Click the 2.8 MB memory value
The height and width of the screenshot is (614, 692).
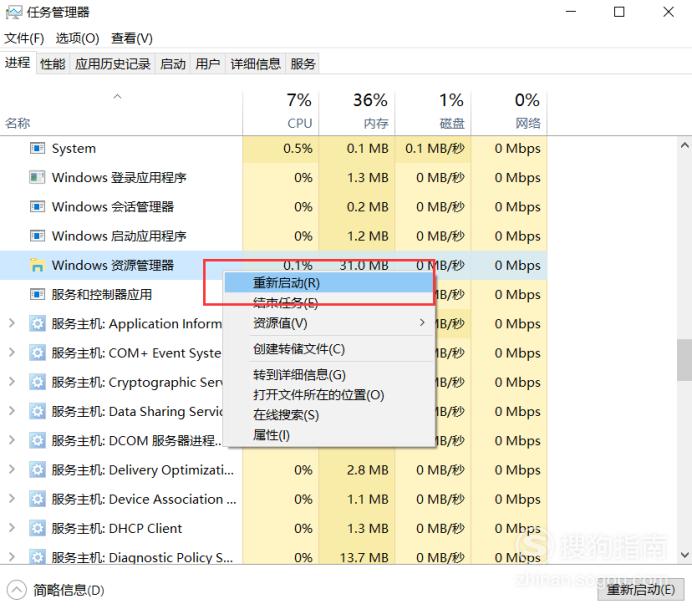pyautogui.click(x=367, y=470)
